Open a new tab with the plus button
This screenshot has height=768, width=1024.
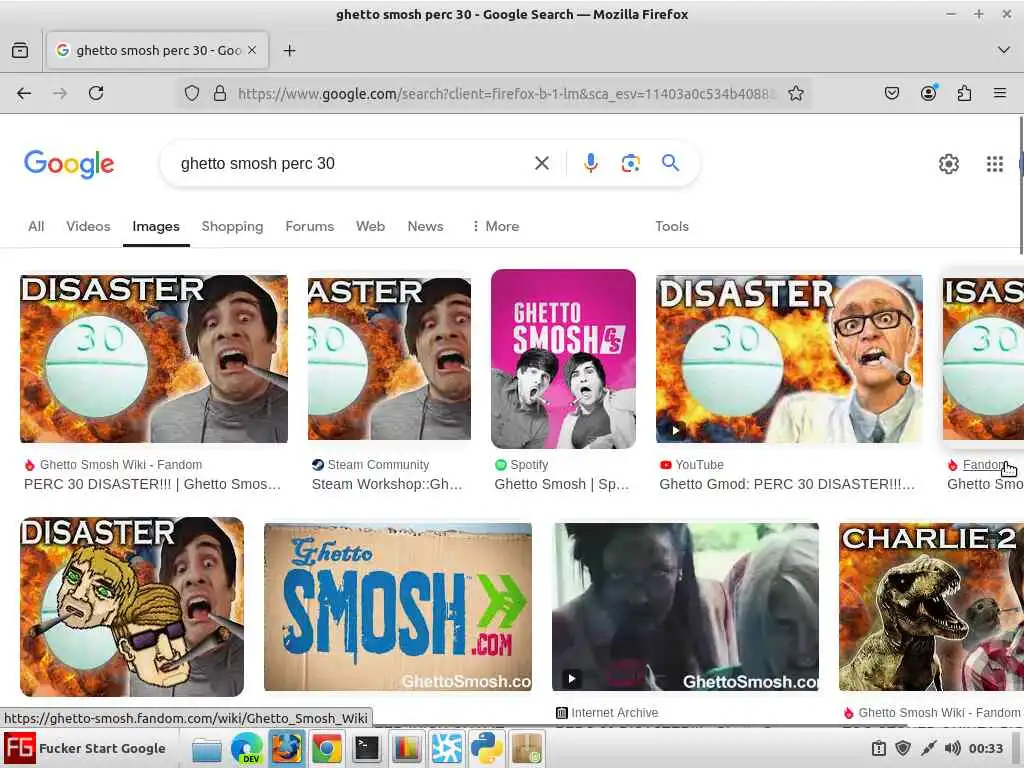[289, 50]
